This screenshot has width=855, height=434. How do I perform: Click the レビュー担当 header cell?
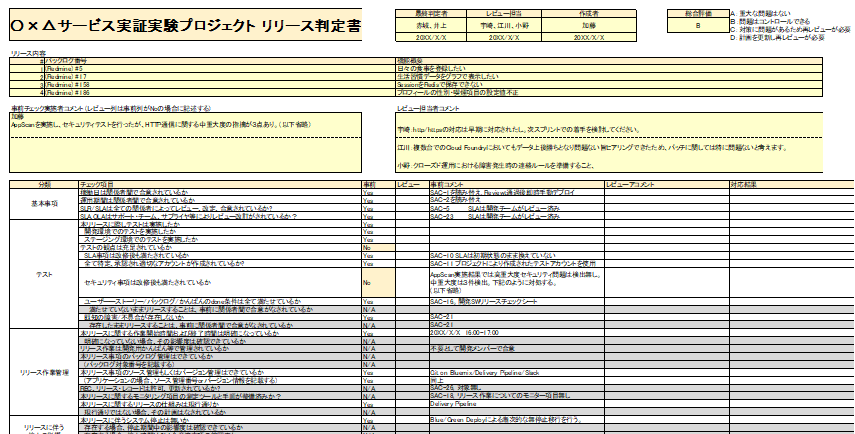[x=504, y=13]
